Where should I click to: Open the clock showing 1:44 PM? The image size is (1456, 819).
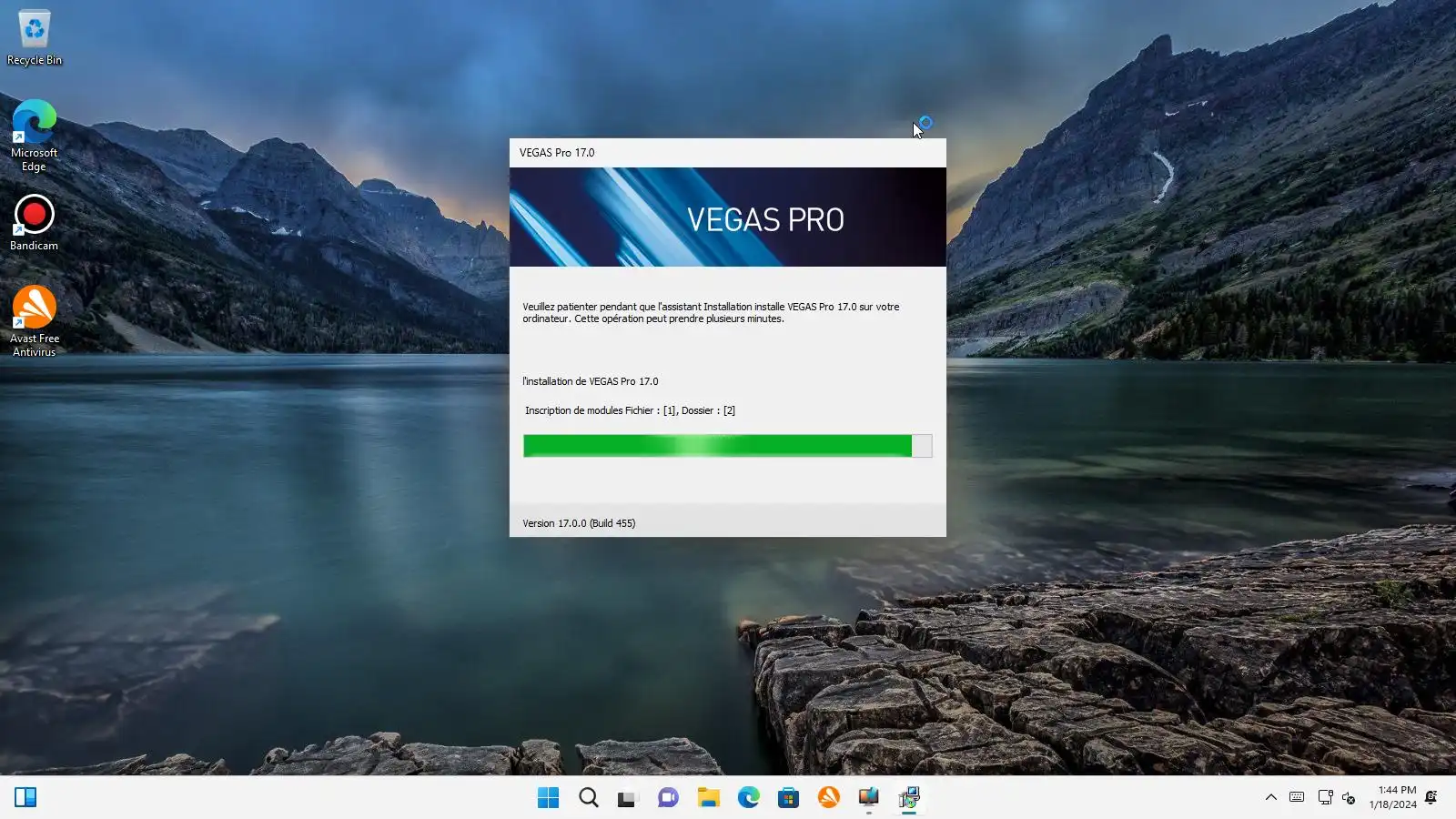click(1392, 797)
